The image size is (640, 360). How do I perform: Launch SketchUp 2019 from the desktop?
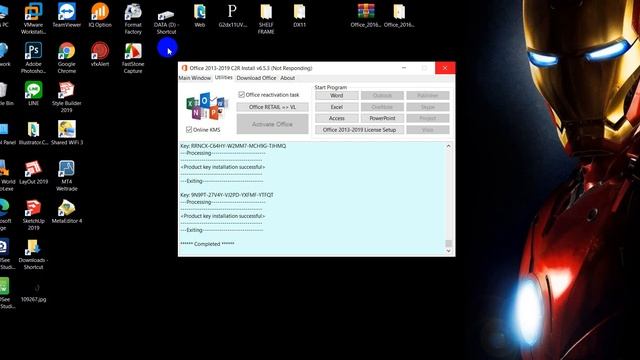coord(33,215)
